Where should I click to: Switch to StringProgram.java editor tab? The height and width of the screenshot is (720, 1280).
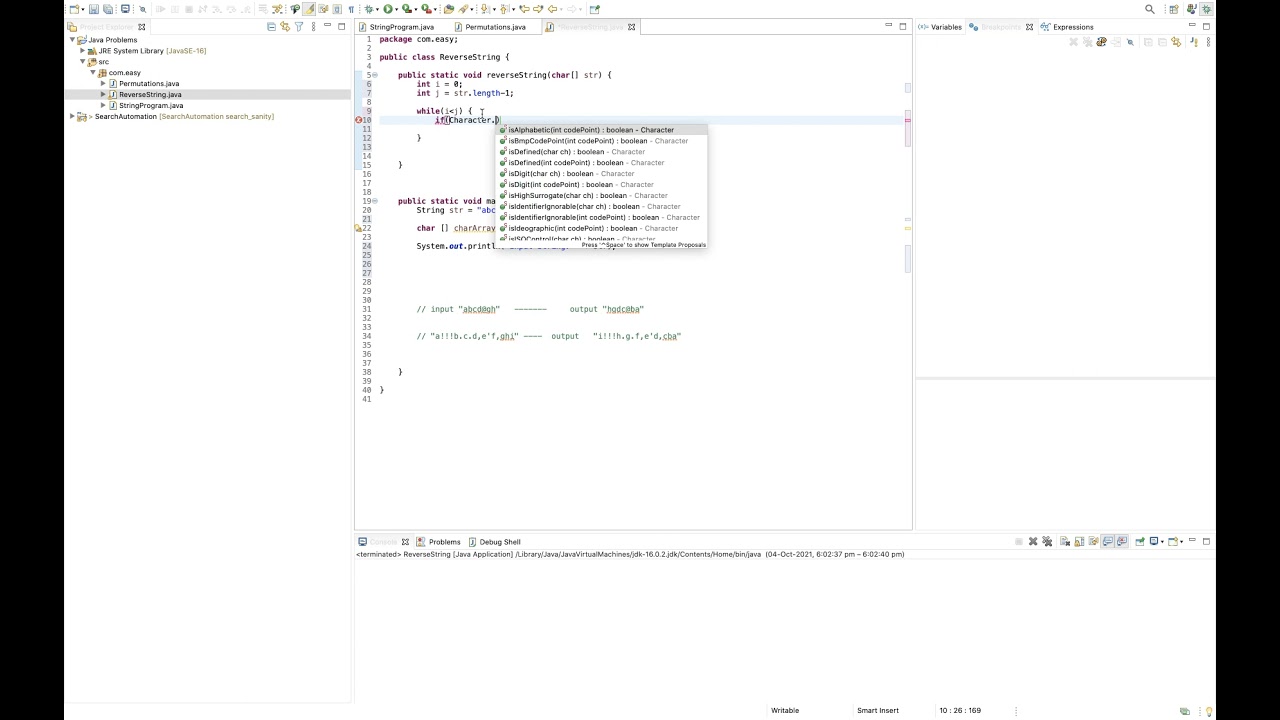tap(401, 27)
